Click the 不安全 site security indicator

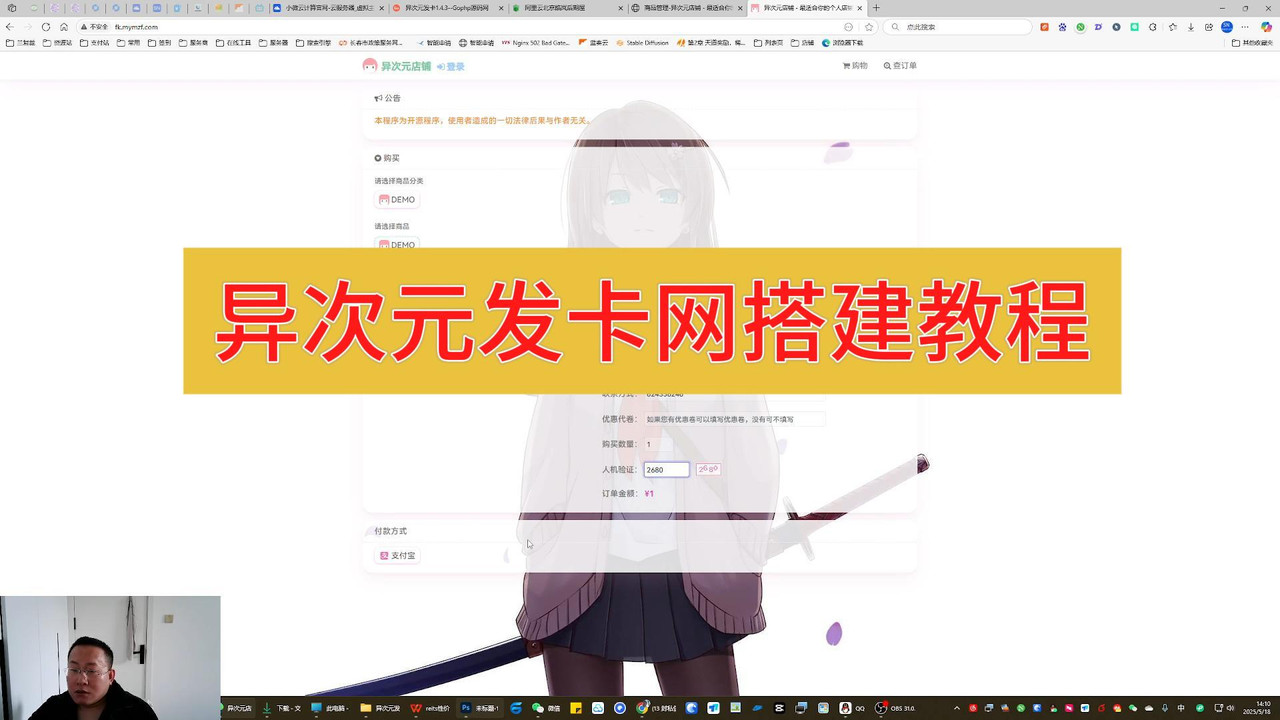click(95, 27)
